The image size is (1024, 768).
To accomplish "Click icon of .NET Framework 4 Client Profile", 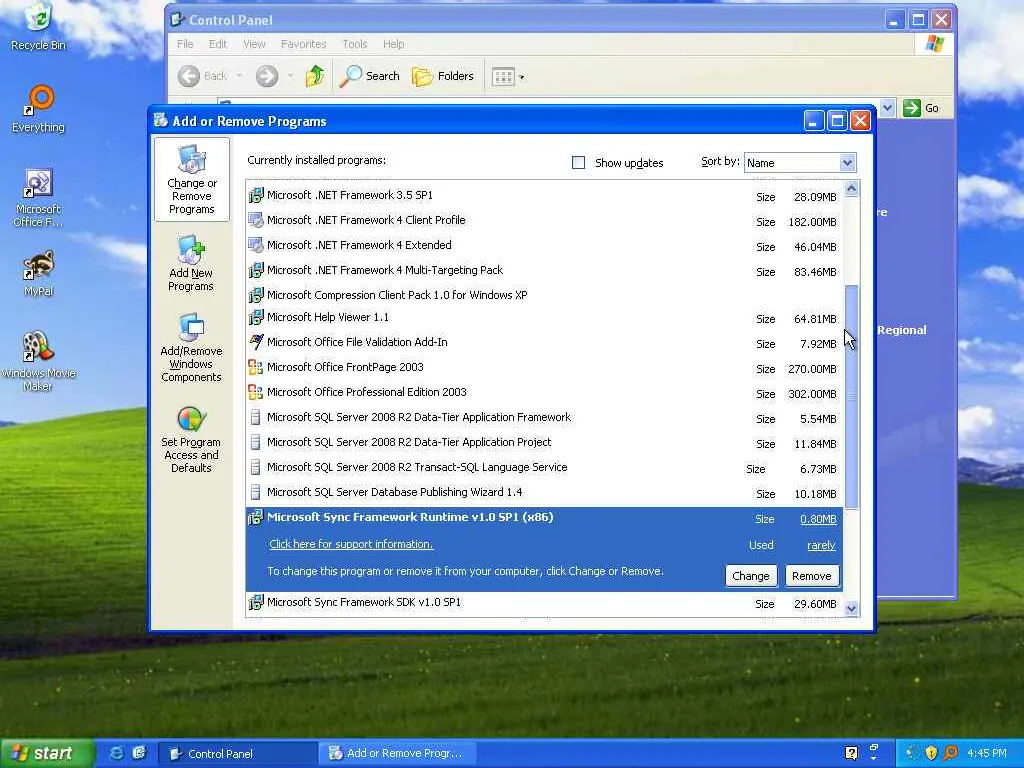I will (x=256, y=221).
